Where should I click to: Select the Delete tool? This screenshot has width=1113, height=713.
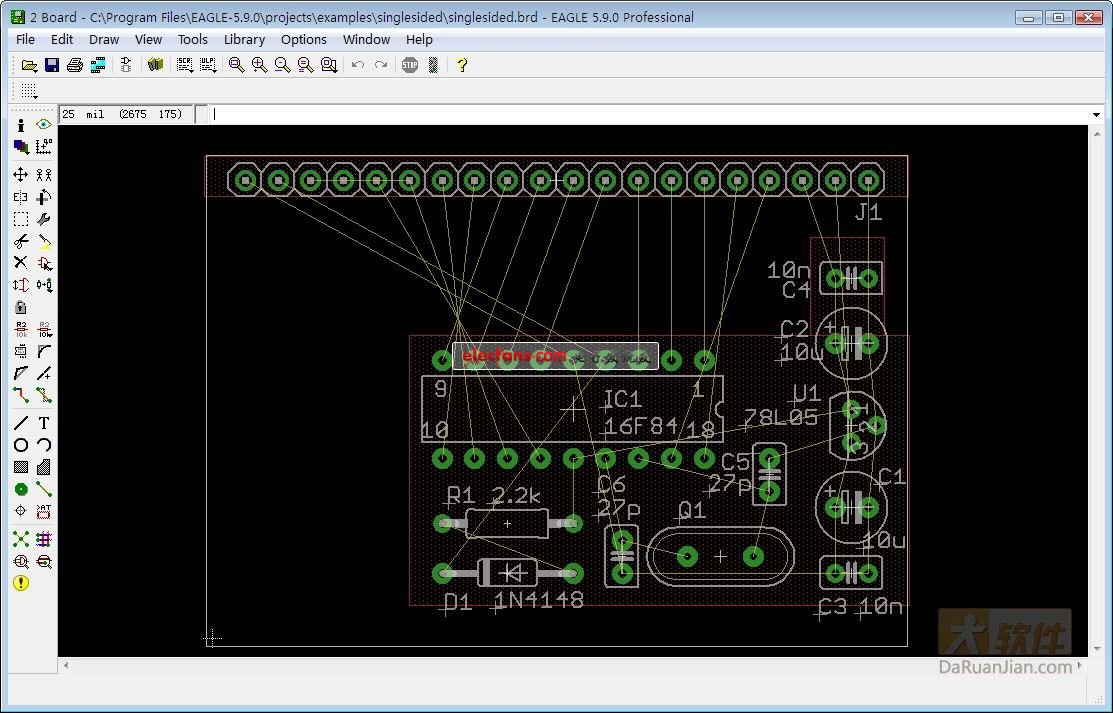coord(20,263)
